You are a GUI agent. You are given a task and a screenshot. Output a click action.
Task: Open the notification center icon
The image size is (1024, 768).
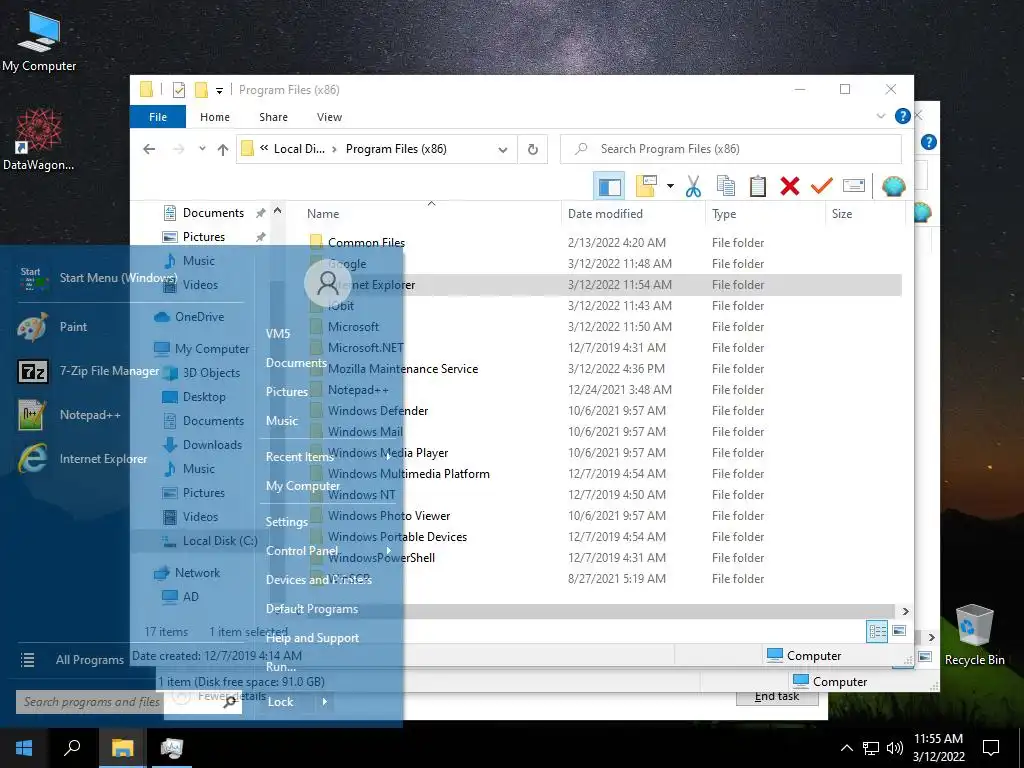991,748
